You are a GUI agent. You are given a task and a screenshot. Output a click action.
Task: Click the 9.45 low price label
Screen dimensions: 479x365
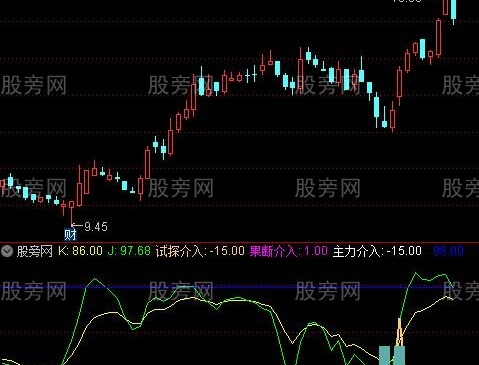96,227
